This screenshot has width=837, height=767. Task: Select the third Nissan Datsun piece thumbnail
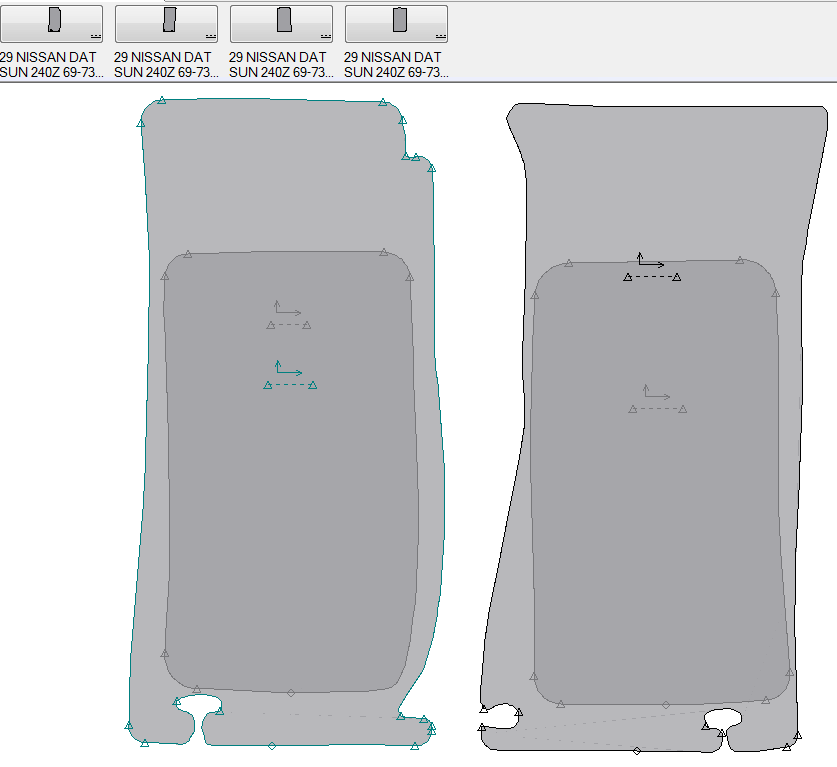[x=281, y=22]
